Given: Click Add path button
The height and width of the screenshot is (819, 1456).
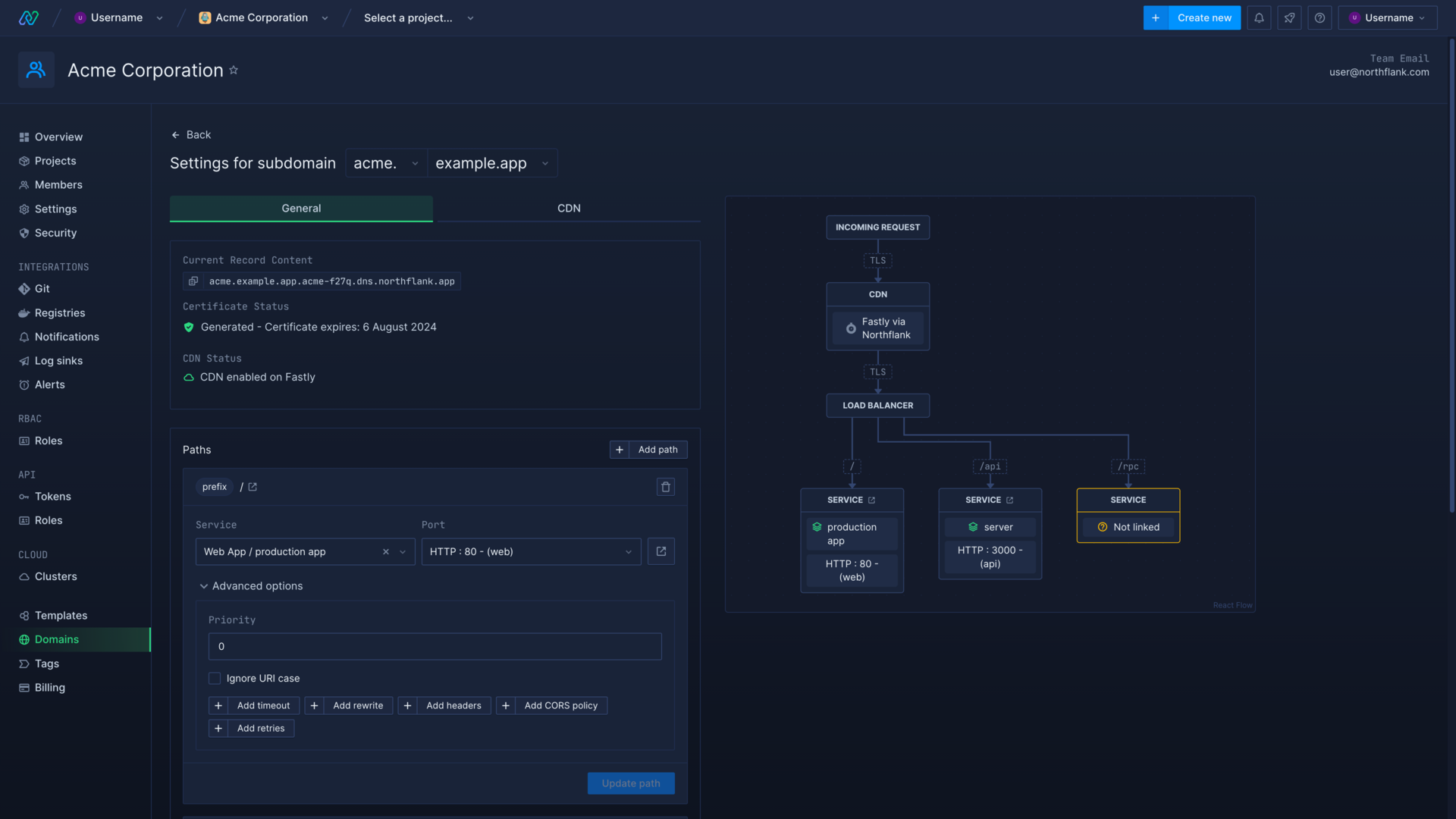Looking at the screenshot, I should (x=648, y=449).
